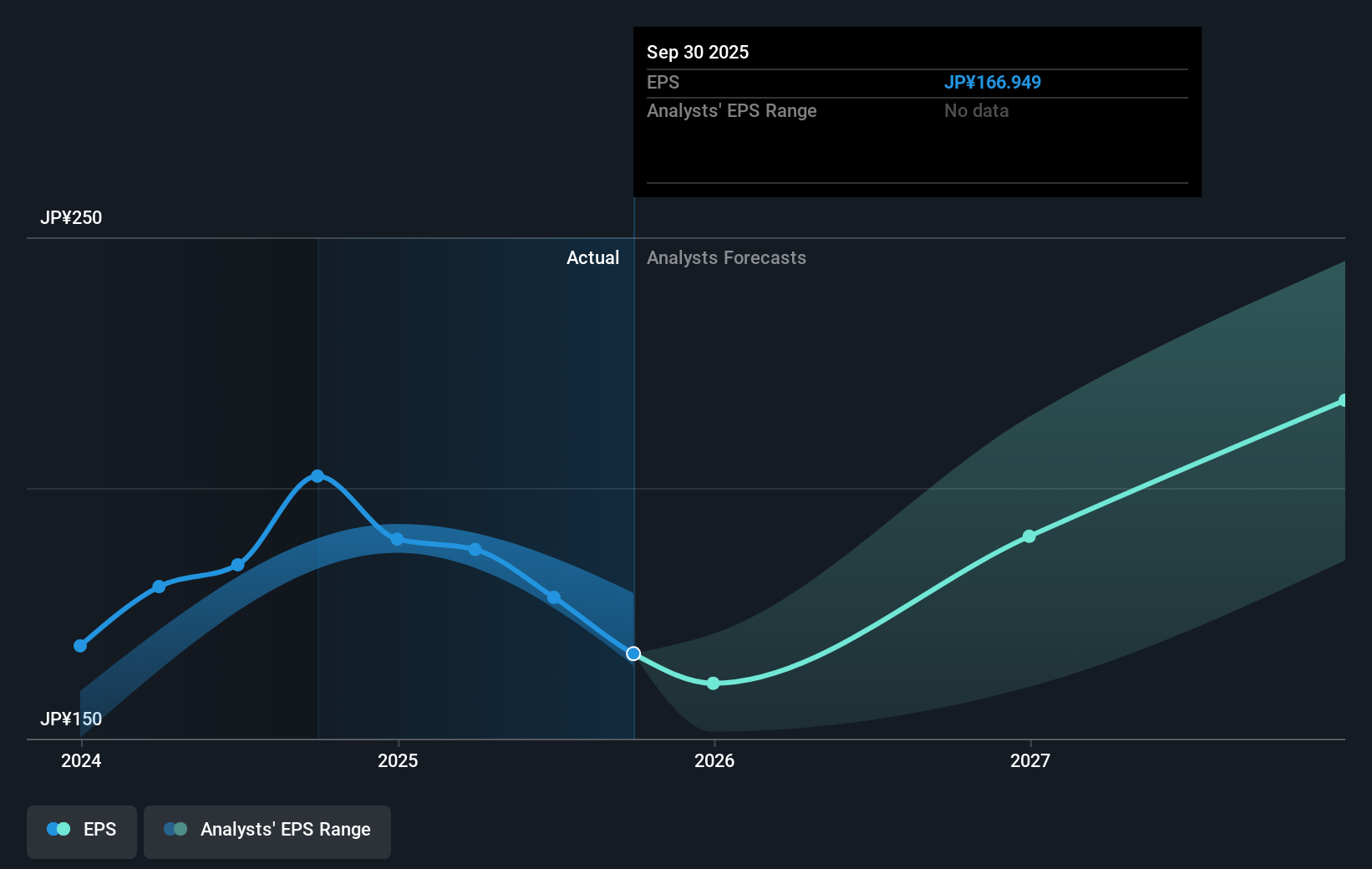
Task: Select the highlighted data point at the Actual/Forecast boundary
Action: 633,654
